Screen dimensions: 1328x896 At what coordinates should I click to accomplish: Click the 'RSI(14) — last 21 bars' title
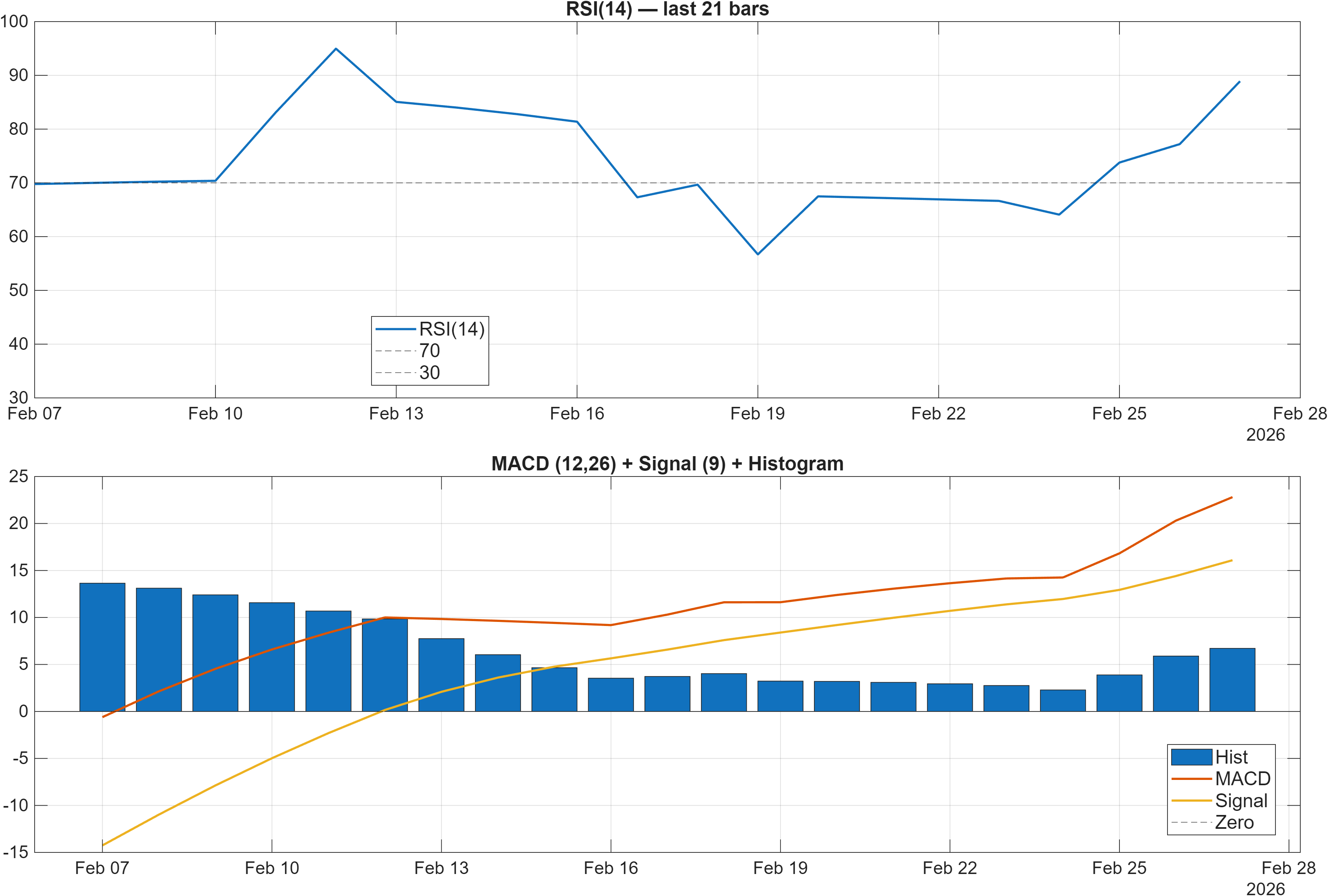667,9
